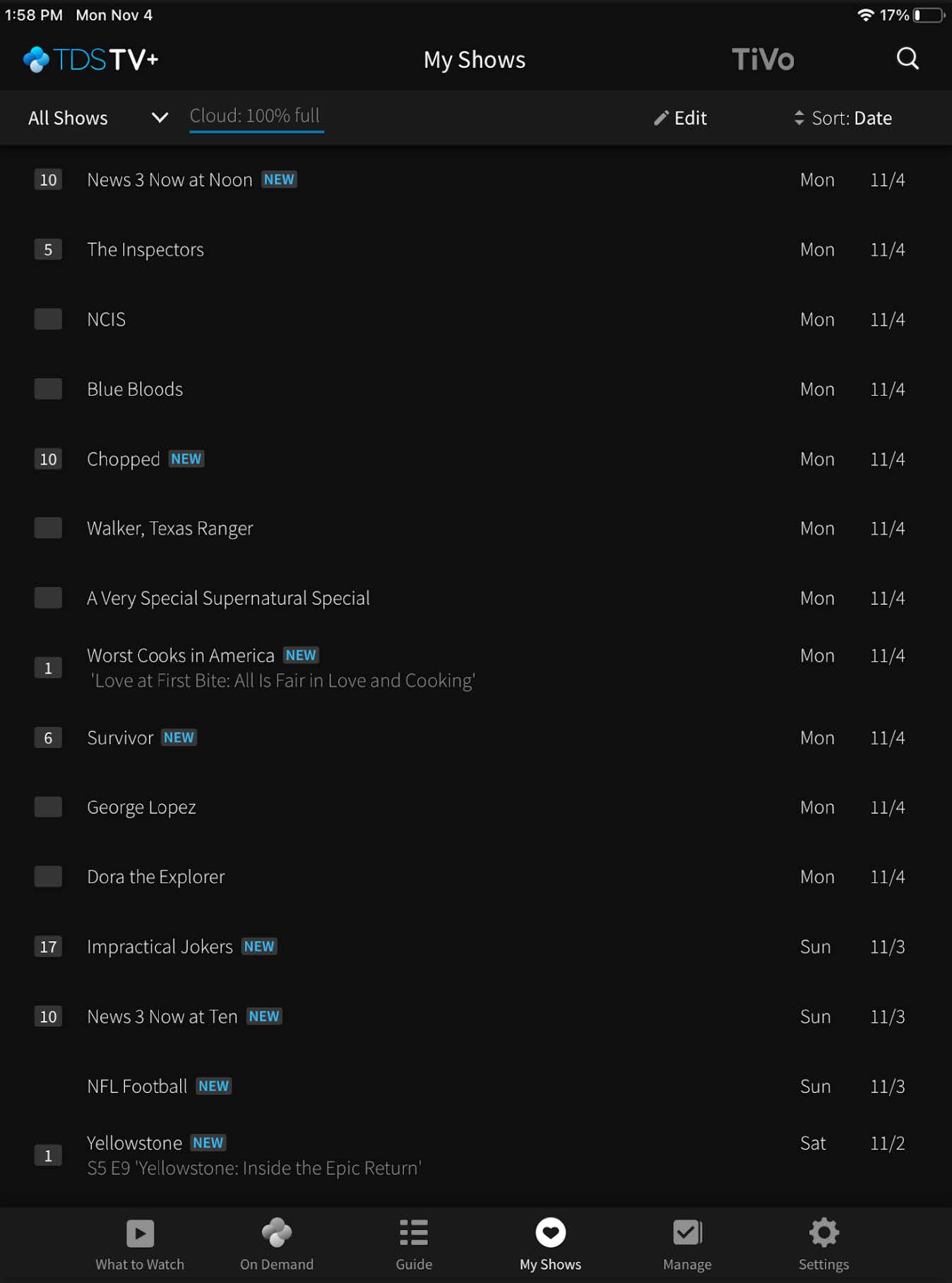This screenshot has height=1283, width=952.
Task: Tap the Cloud: 100% full storage indicator
Action: [255, 116]
